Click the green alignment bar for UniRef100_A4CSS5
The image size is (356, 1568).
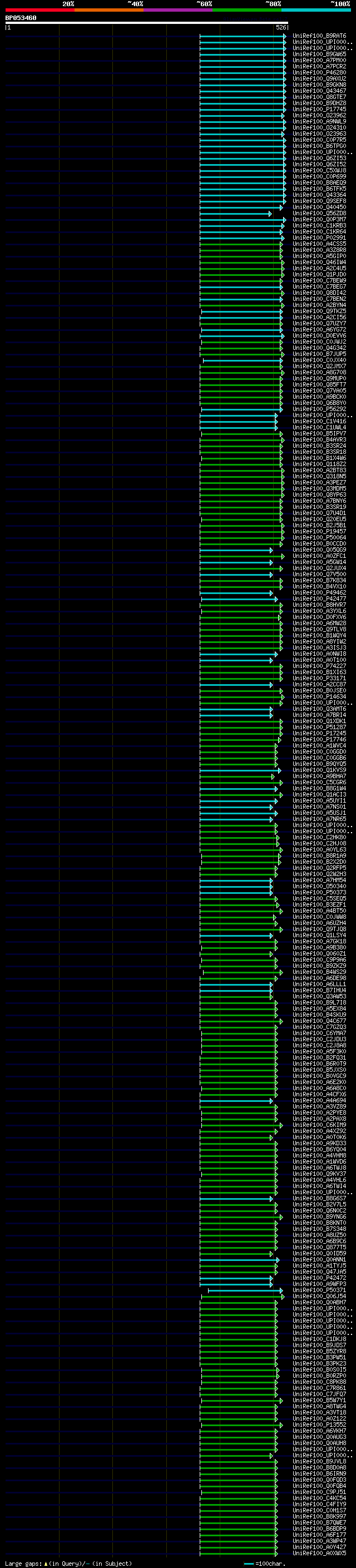(241, 244)
